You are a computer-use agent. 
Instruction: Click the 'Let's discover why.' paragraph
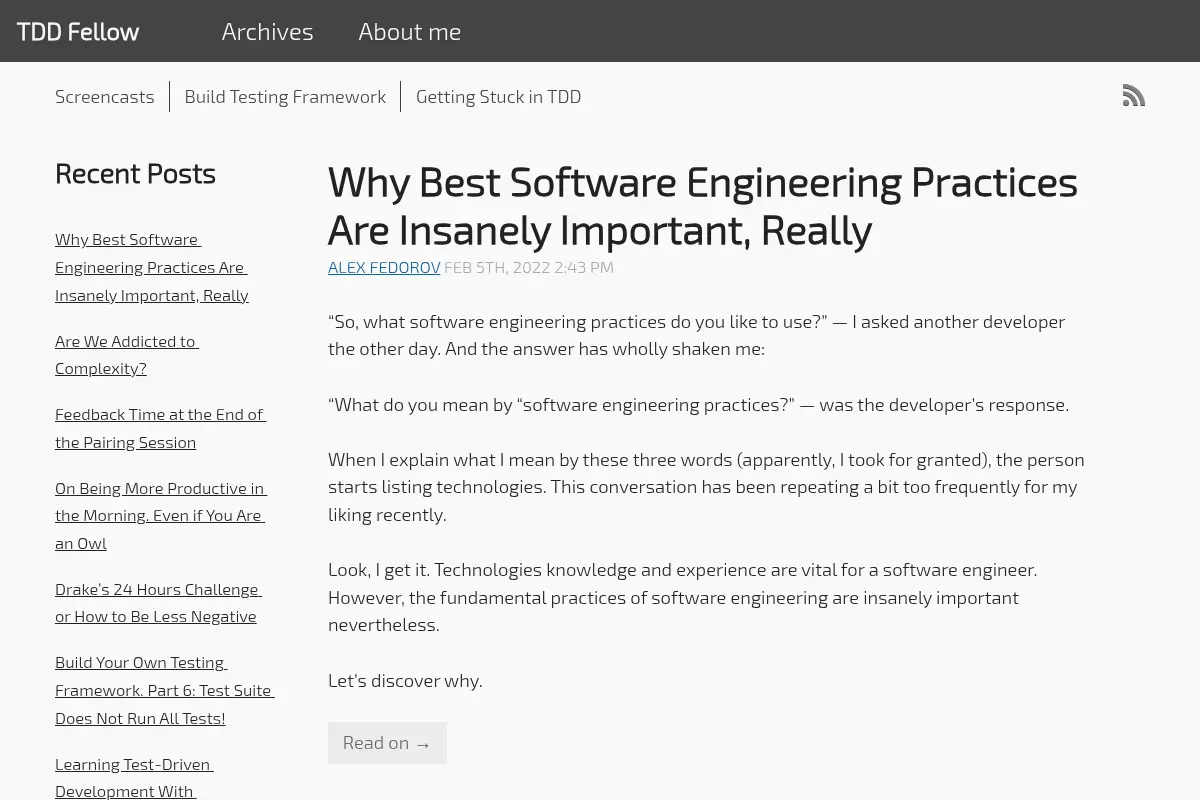pyautogui.click(x=405, y=681)
